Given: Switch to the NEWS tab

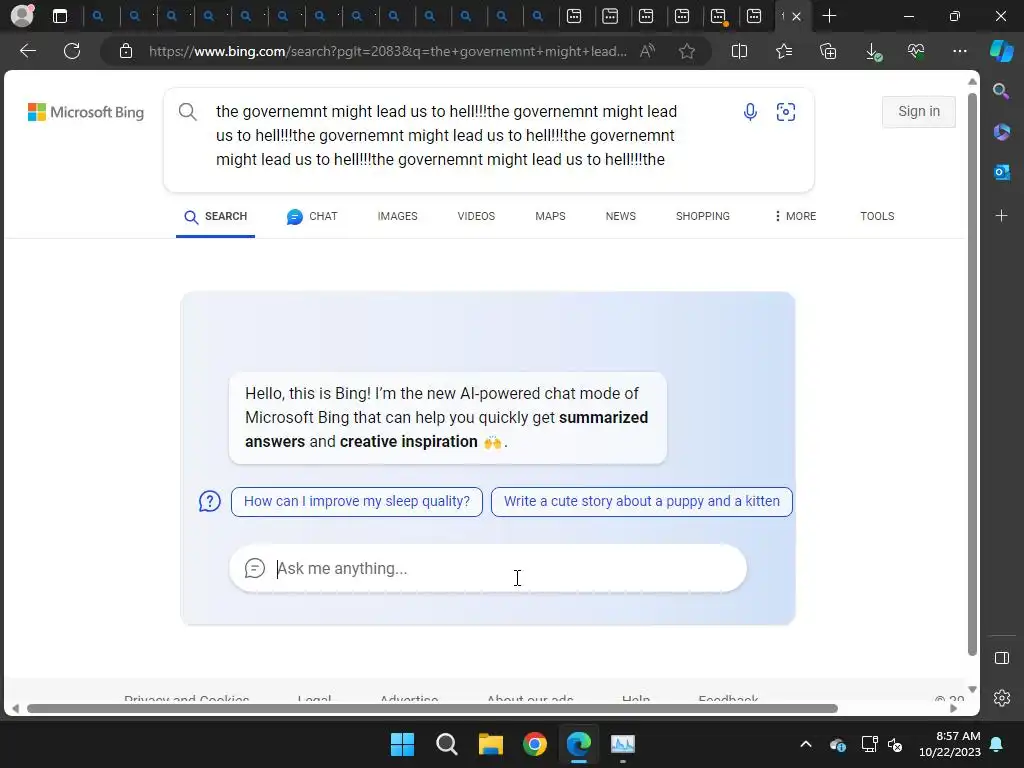Looking at the screenshot, I should (x=620, y=216).
